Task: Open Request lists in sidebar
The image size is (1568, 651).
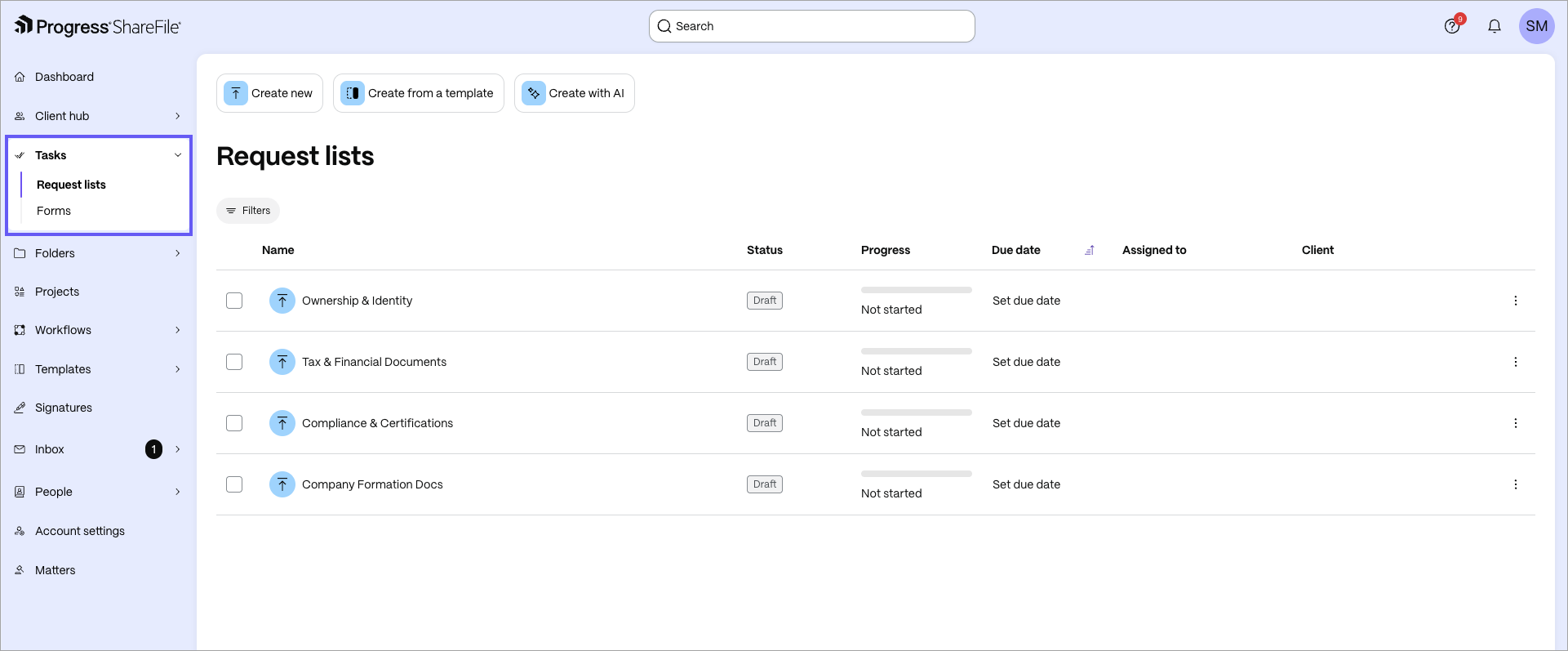Action: [71, 185]
